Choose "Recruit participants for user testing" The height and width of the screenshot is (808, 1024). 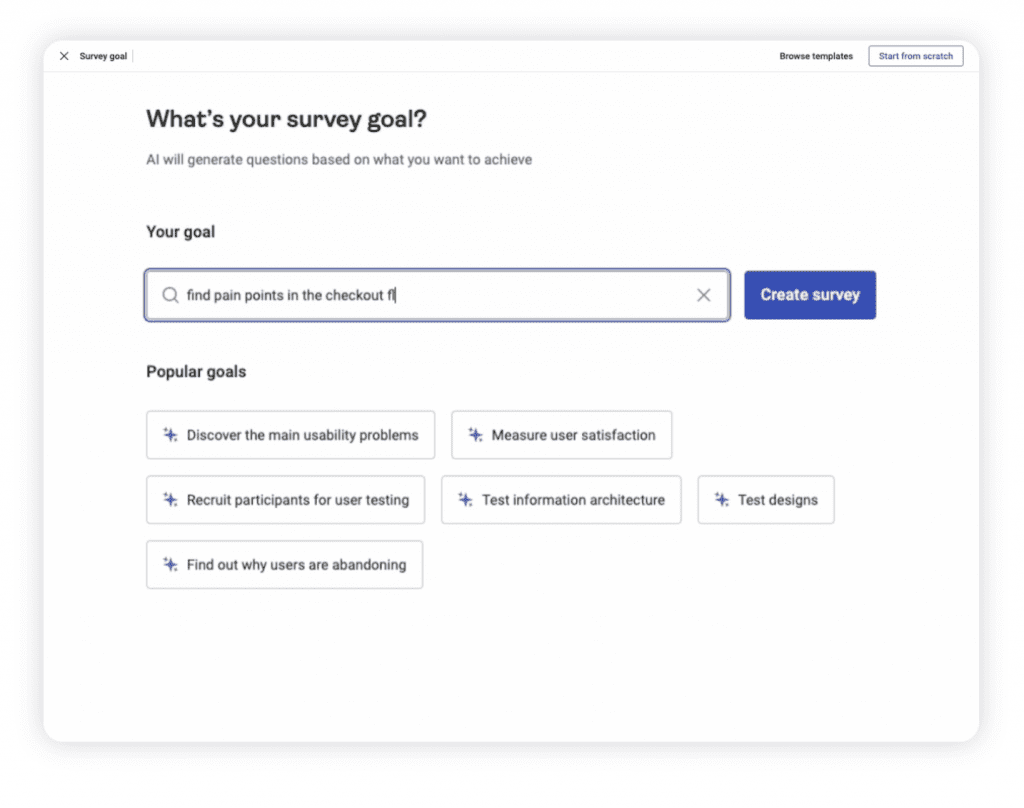285,499
